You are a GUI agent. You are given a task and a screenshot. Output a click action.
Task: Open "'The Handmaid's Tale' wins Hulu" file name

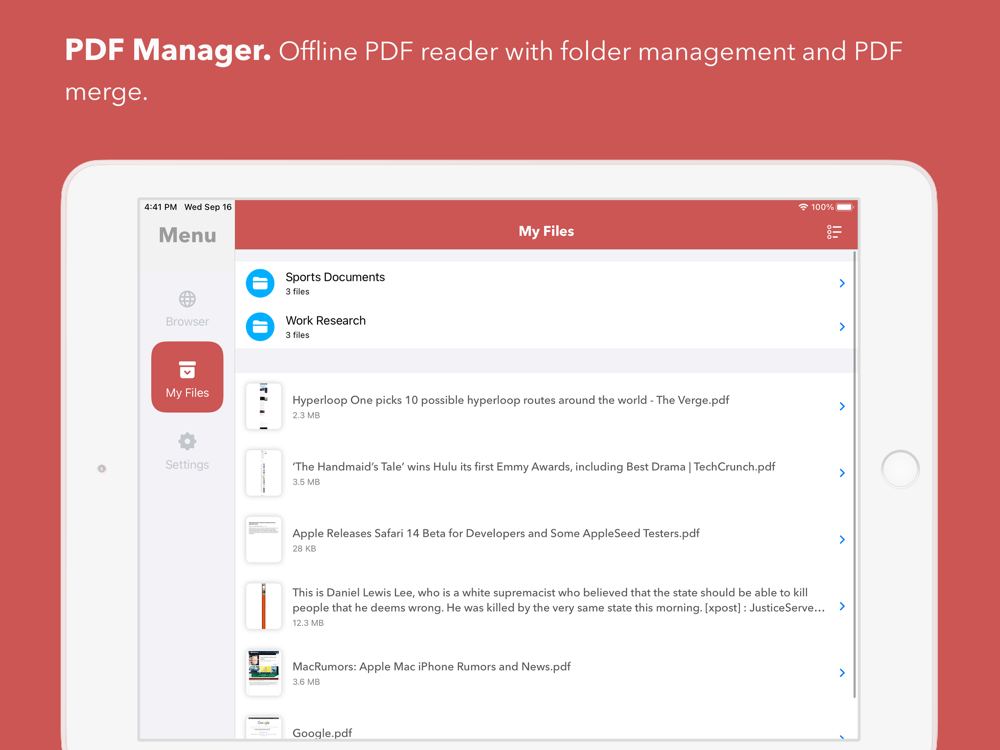click(x=534, y=466)
